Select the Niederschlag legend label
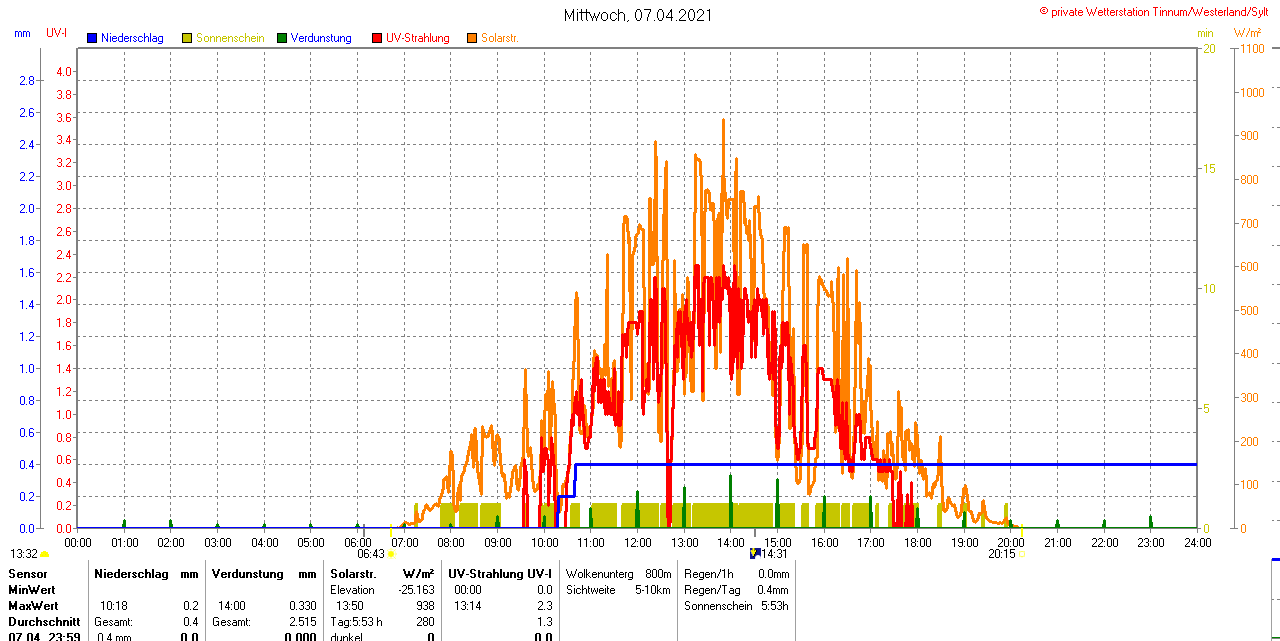 click(x=132, y=38)
